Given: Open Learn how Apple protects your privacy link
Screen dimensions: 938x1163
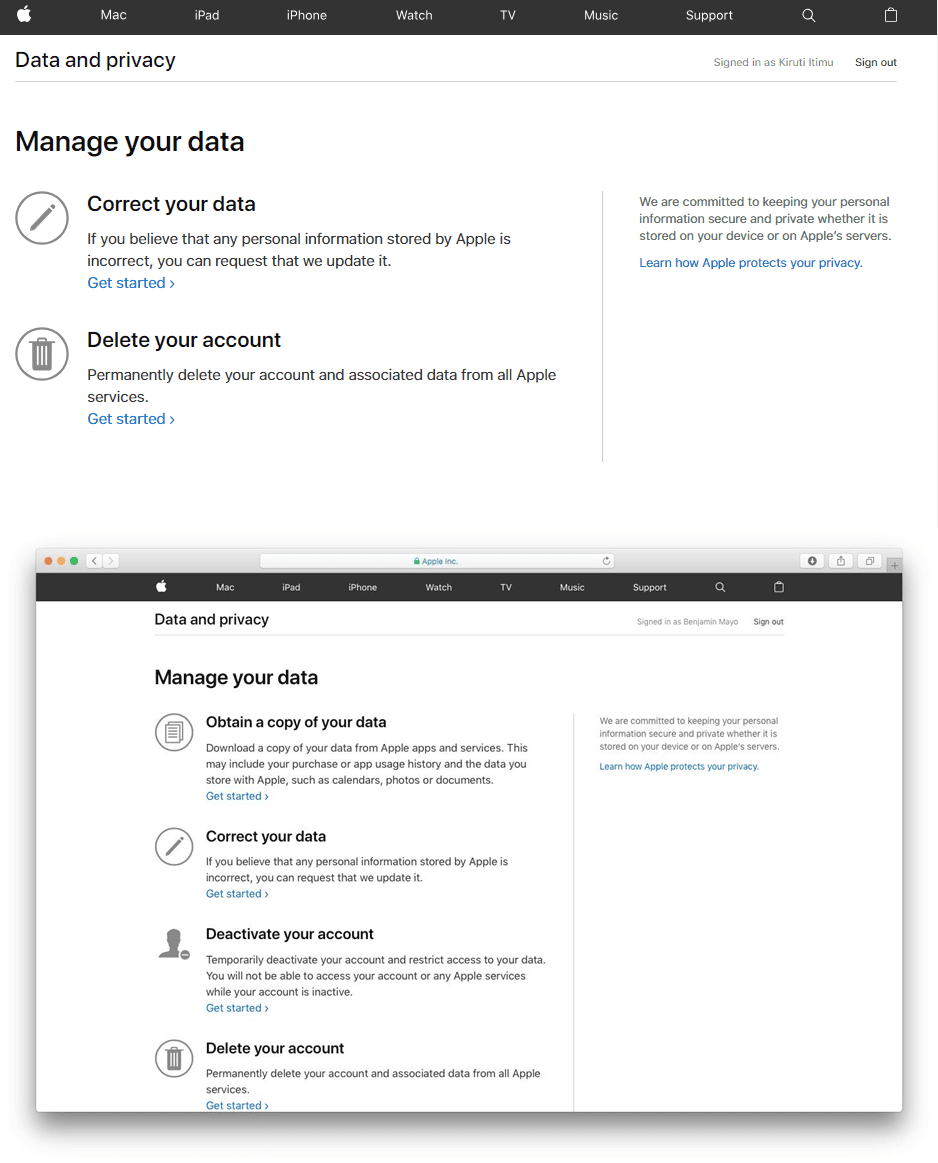Looking at the screenshot, I should [x=751, y=263].
